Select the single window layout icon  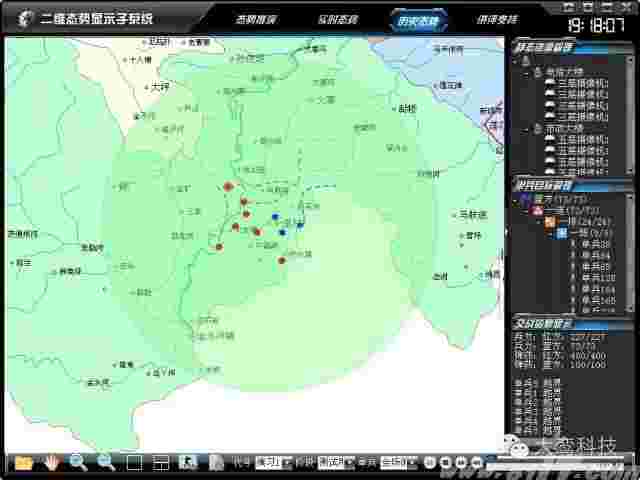pos(133,462)
